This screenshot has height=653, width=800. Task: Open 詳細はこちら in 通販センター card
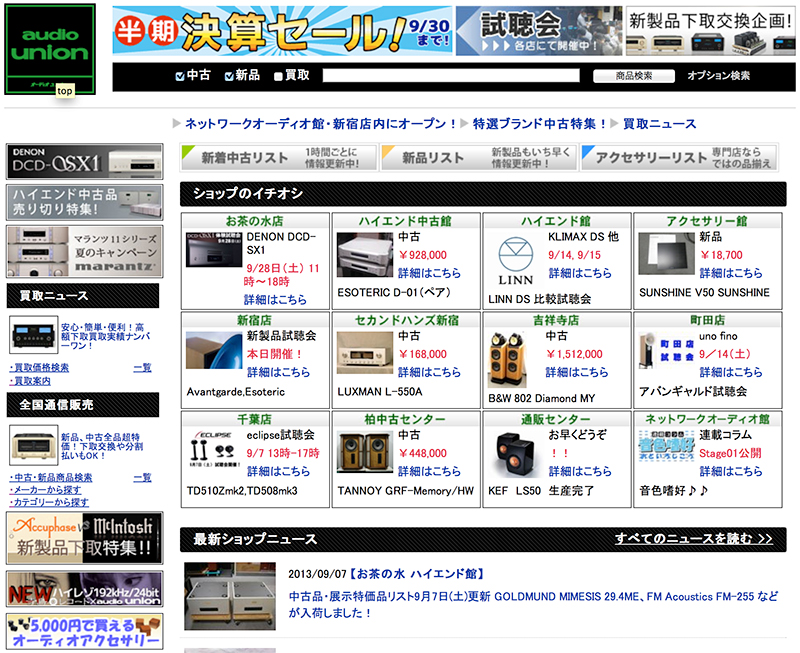[580, 471]
